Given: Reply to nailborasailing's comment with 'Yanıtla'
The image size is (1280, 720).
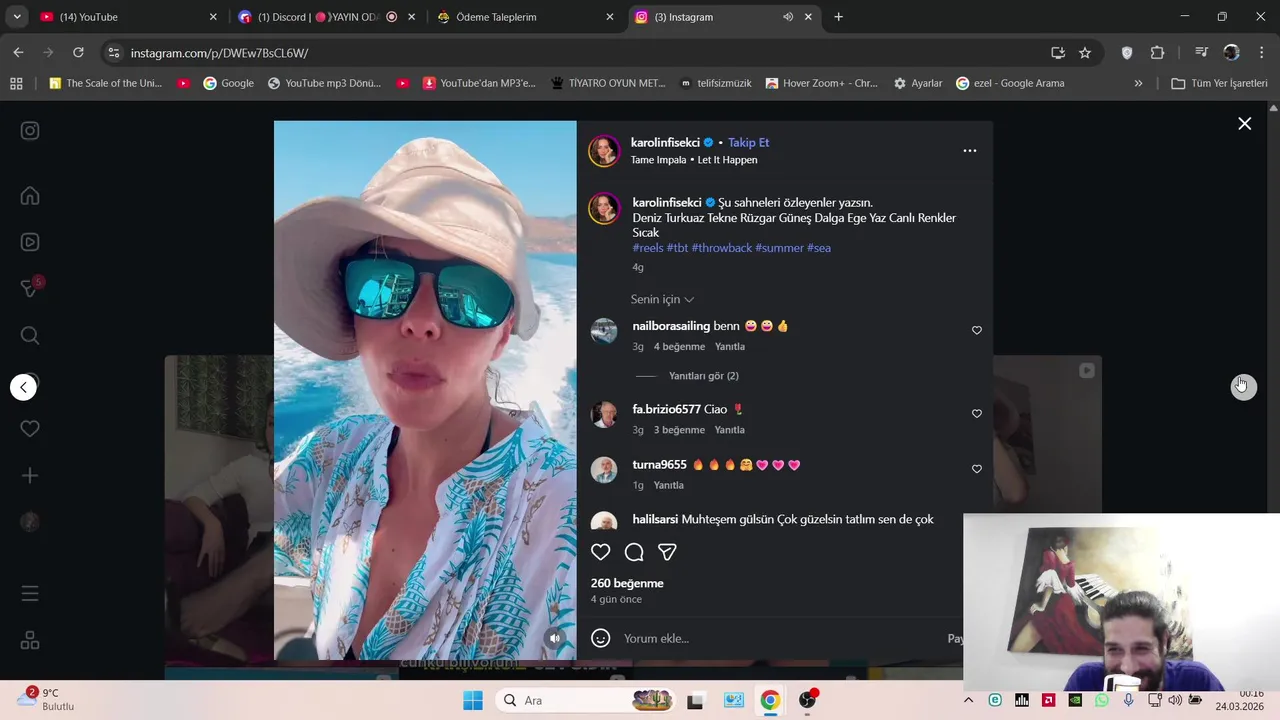Looking at the screenshot, I should tap(729, 347).
